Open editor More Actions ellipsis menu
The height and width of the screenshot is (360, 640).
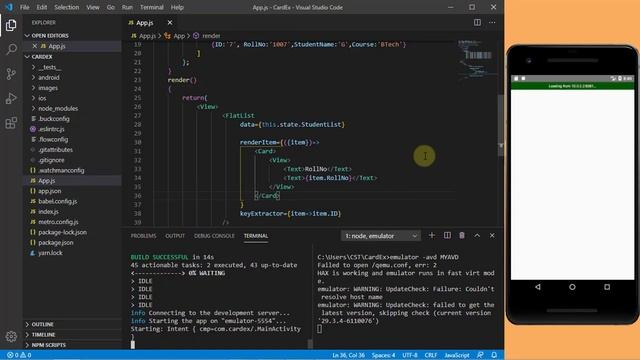tap(492, 22)
